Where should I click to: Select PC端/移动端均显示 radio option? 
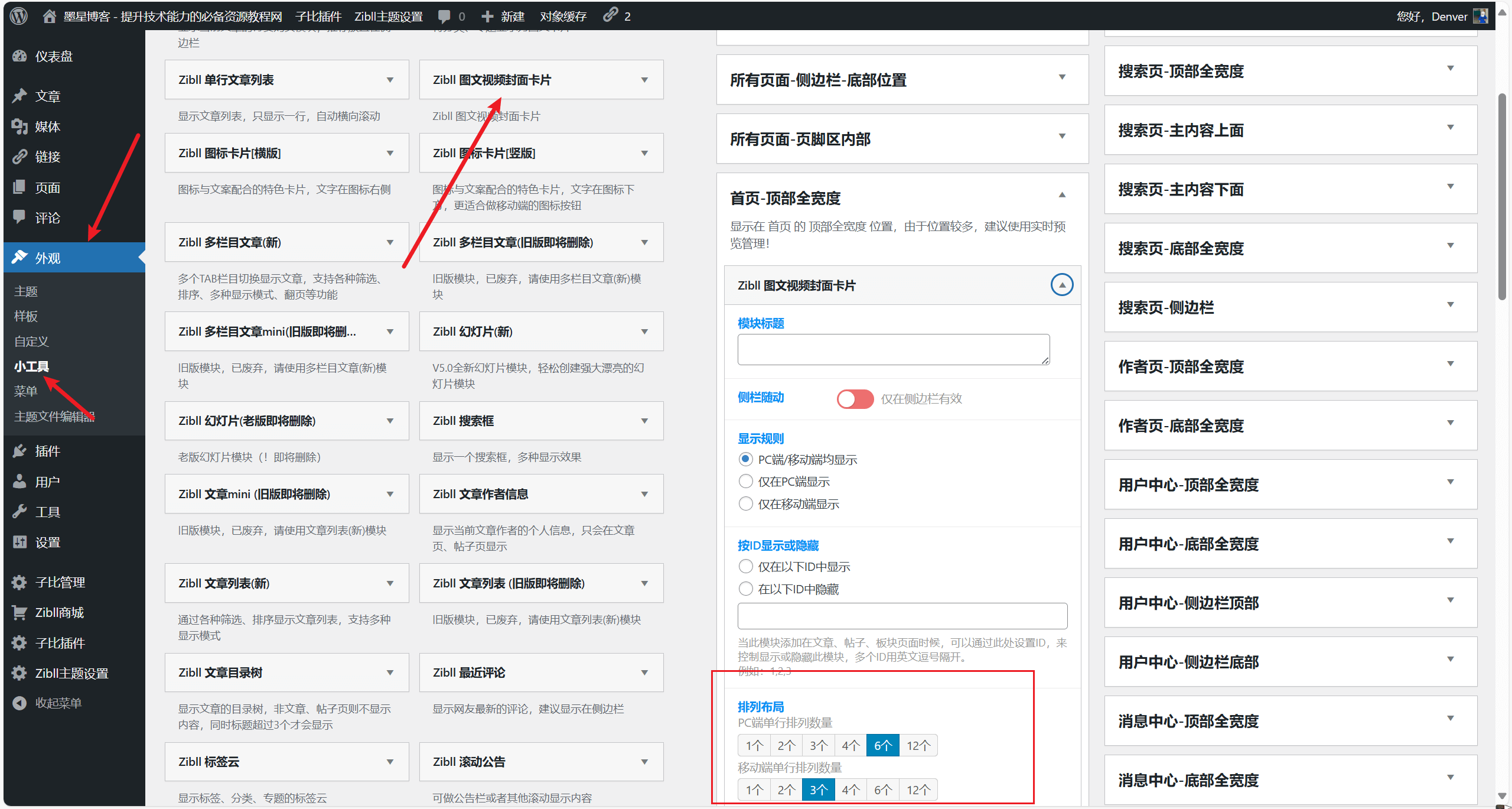[x=746, y=459]
